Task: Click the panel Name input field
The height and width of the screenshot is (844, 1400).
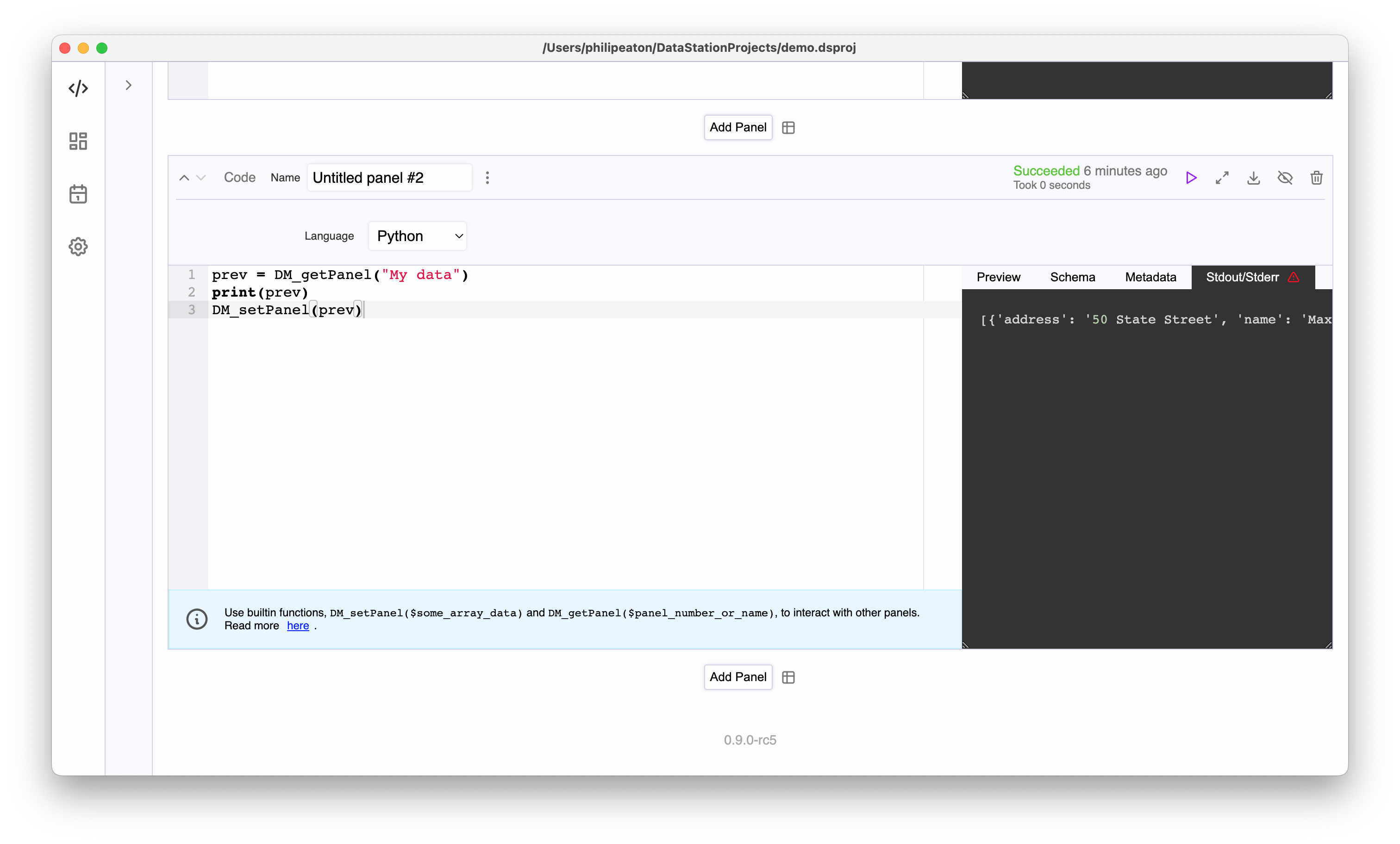Action: point(389,178)
